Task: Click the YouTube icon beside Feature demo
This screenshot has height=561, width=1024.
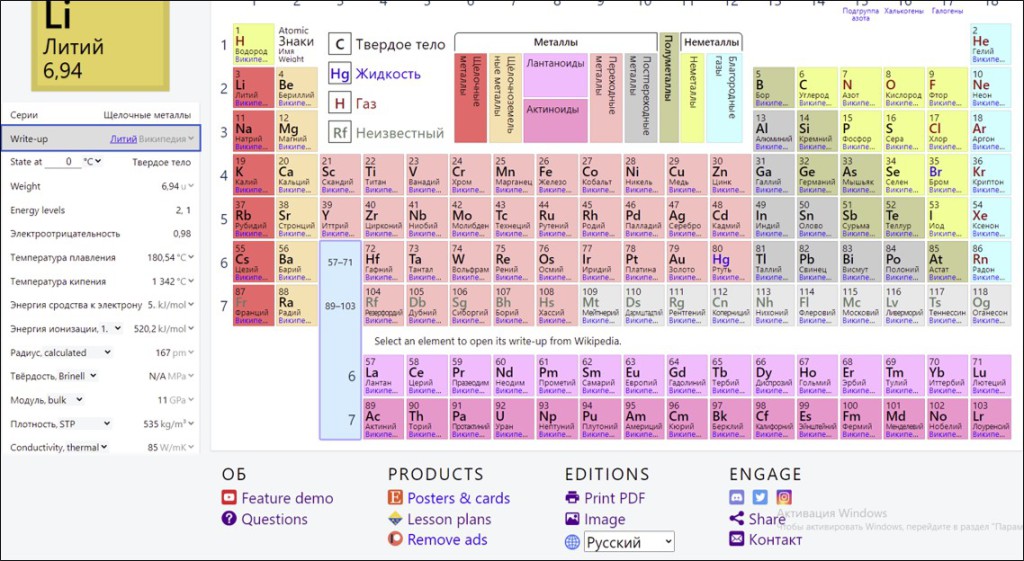Action: [x=229, y=498]
